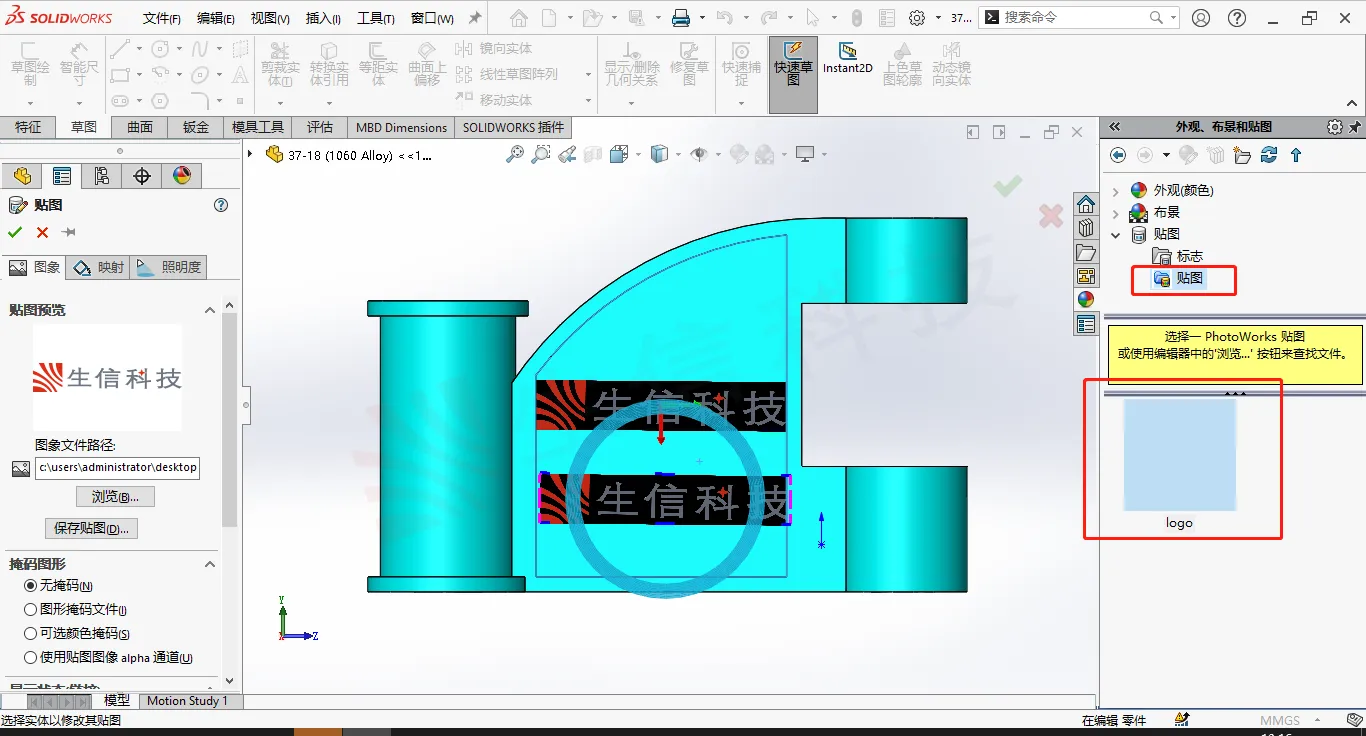Screen dimensions: 1366x736
Task: Collapse the task pane with double-chevron
Action: click(1114, 127)
